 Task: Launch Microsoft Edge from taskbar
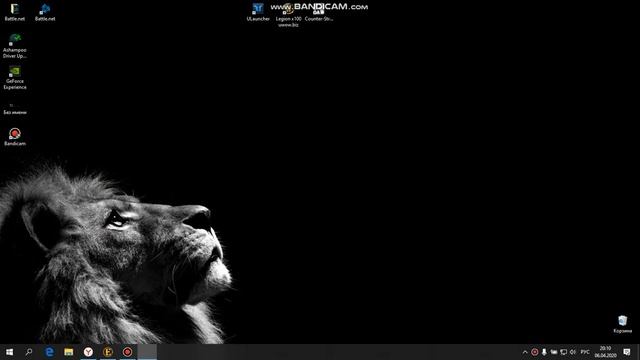49,352
